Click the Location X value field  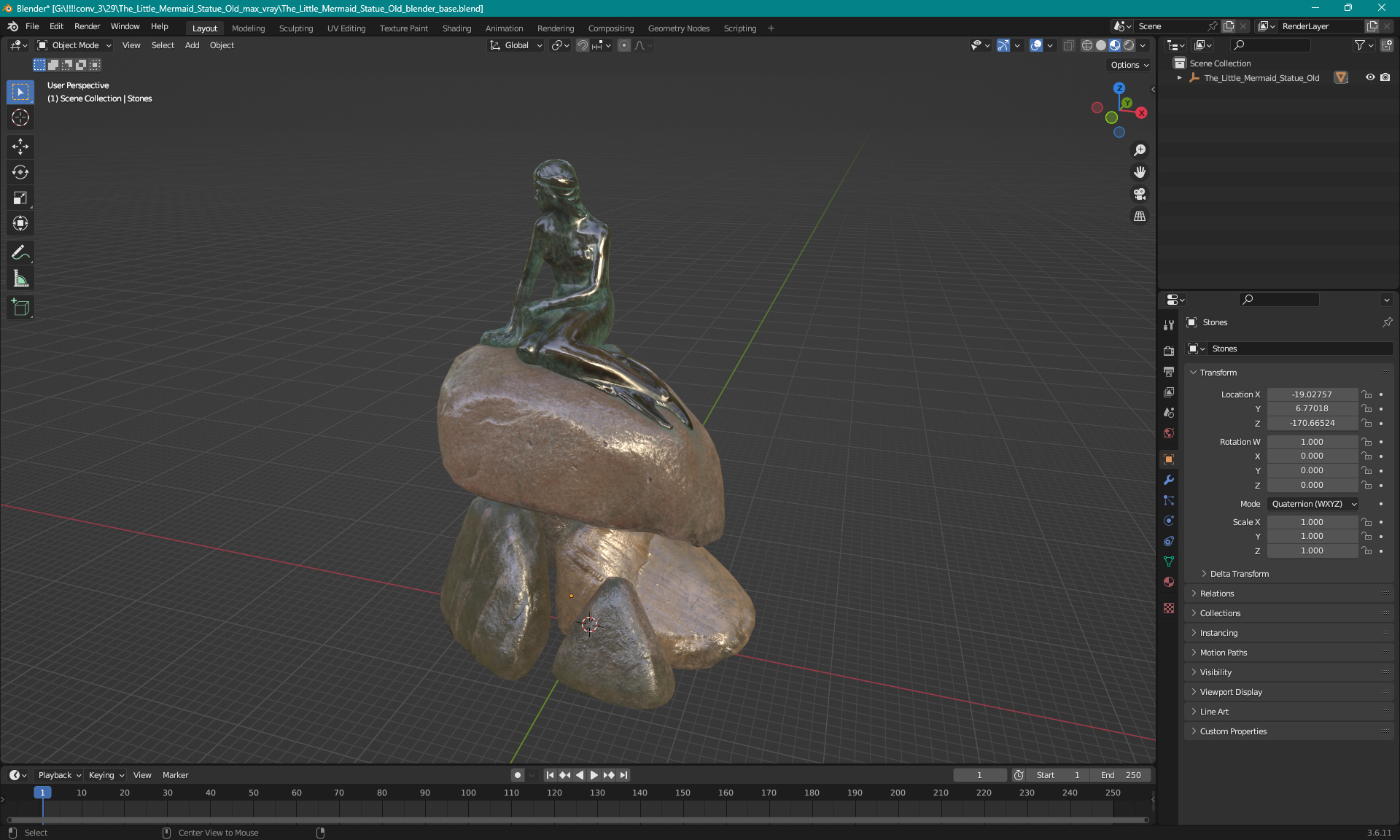click(1312, 394)
